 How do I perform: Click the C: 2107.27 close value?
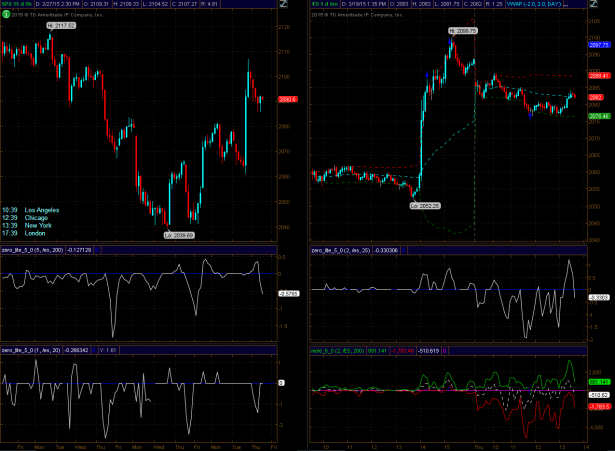point(184,4)
